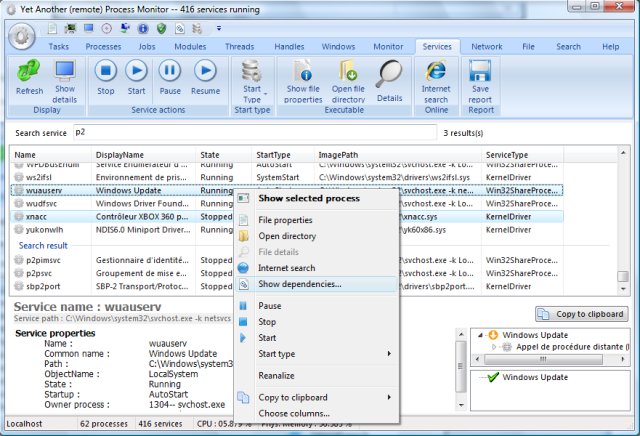Select Reanalize in the context menu
The width and height of the screenshot is (640, 436).
coord(277,375)
